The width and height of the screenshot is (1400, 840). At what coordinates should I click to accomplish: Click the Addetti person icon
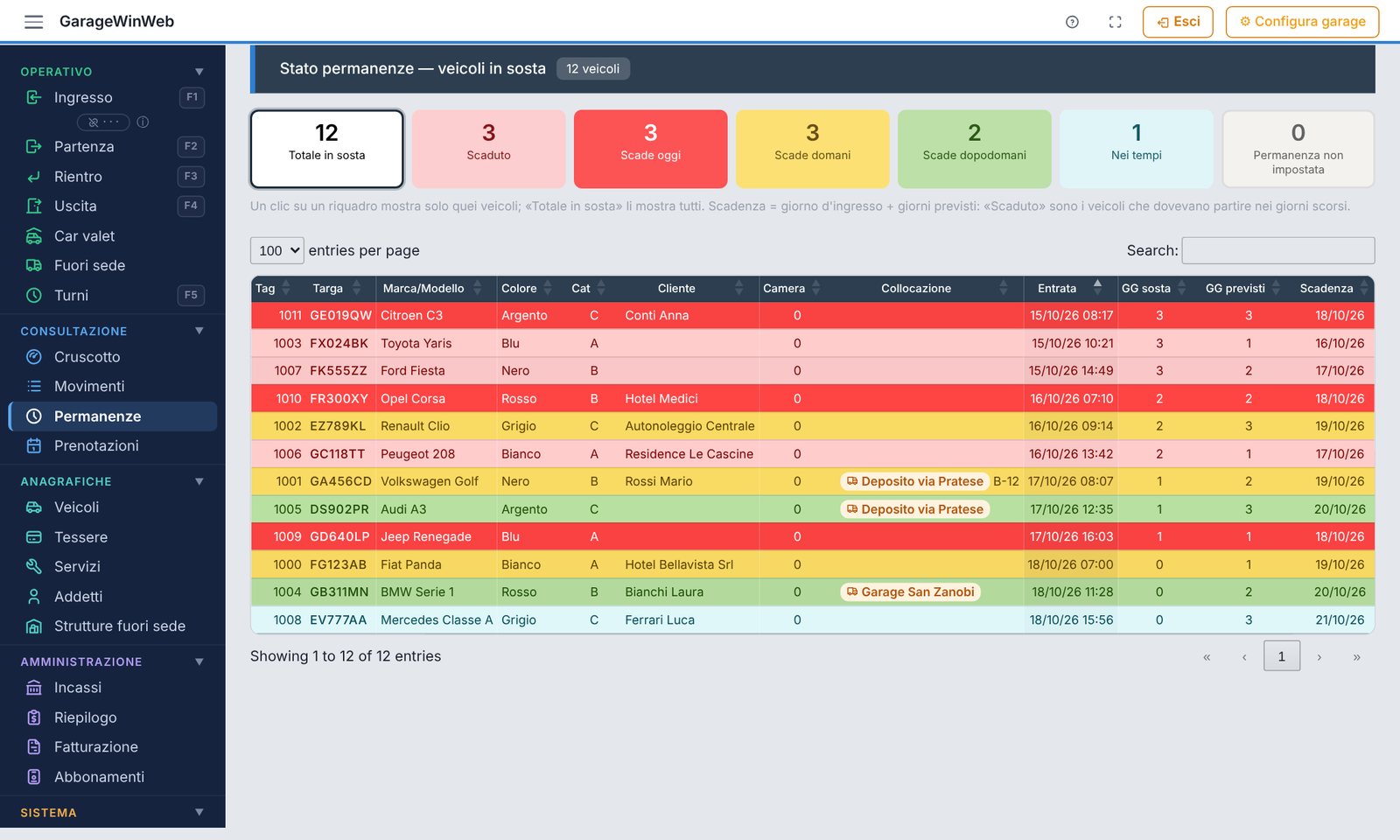pyautogui.click(x=34, y=597)
